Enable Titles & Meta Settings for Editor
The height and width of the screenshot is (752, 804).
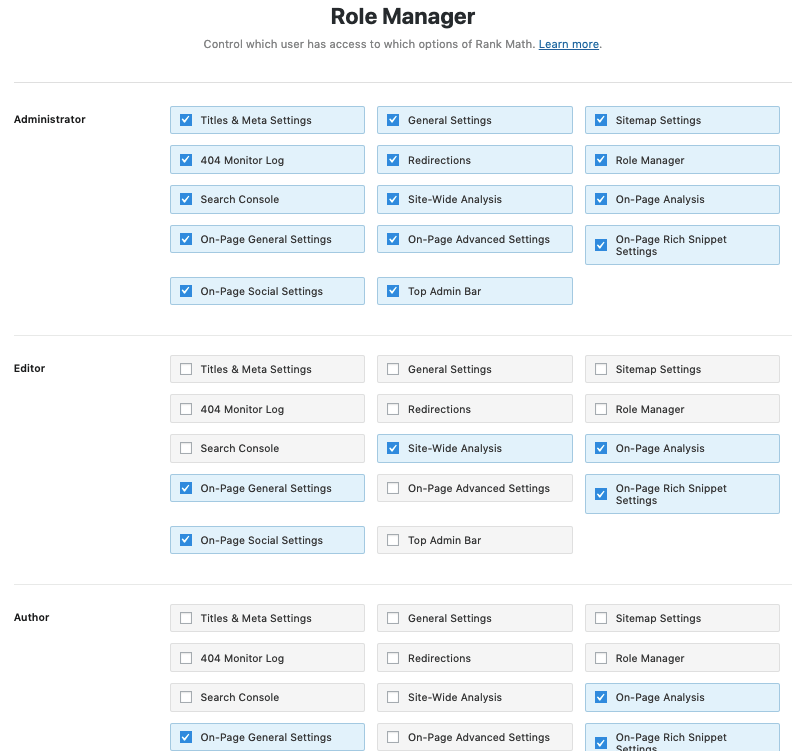pos(185,368)
